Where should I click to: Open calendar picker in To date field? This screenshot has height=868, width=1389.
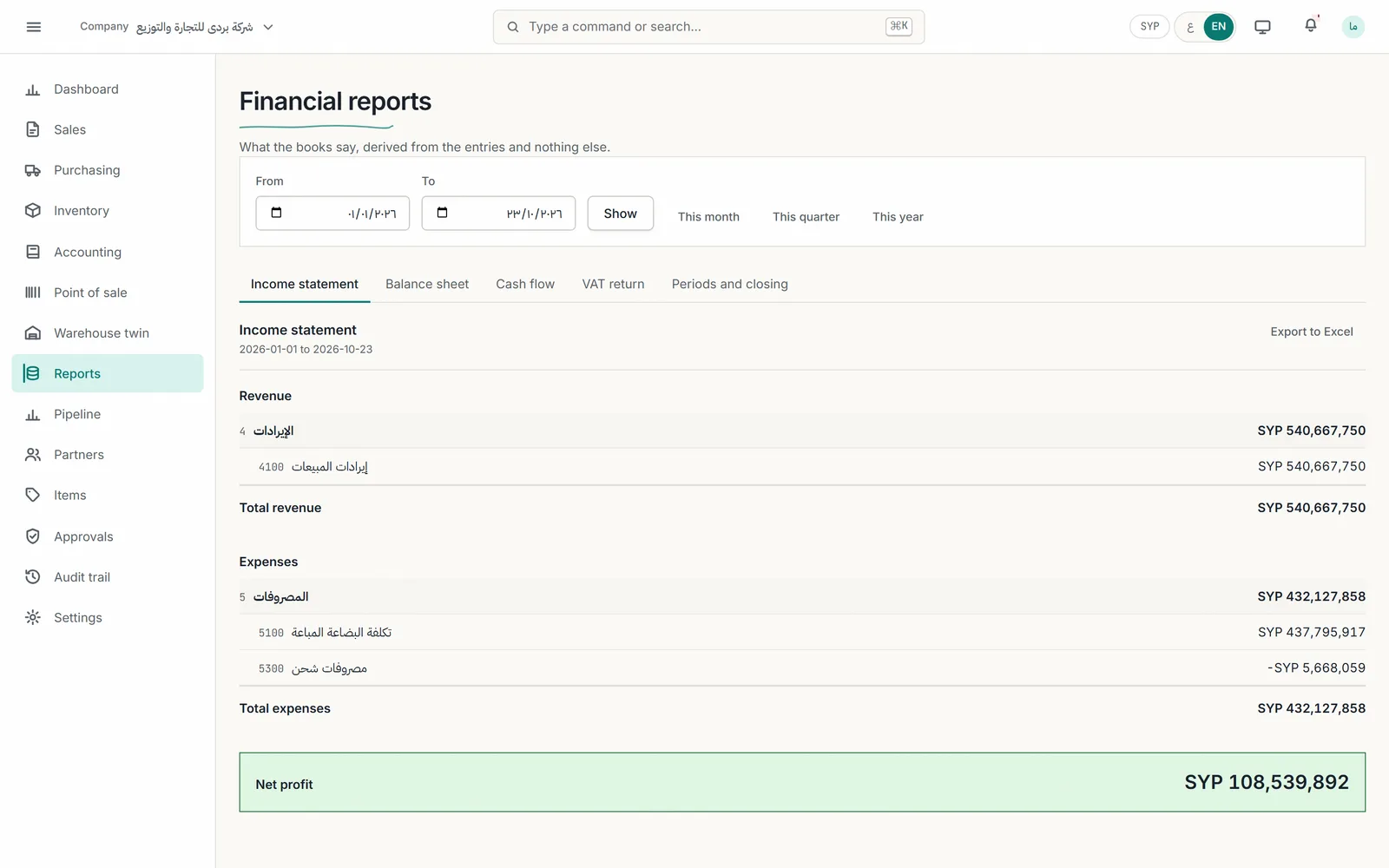[442, 213]
